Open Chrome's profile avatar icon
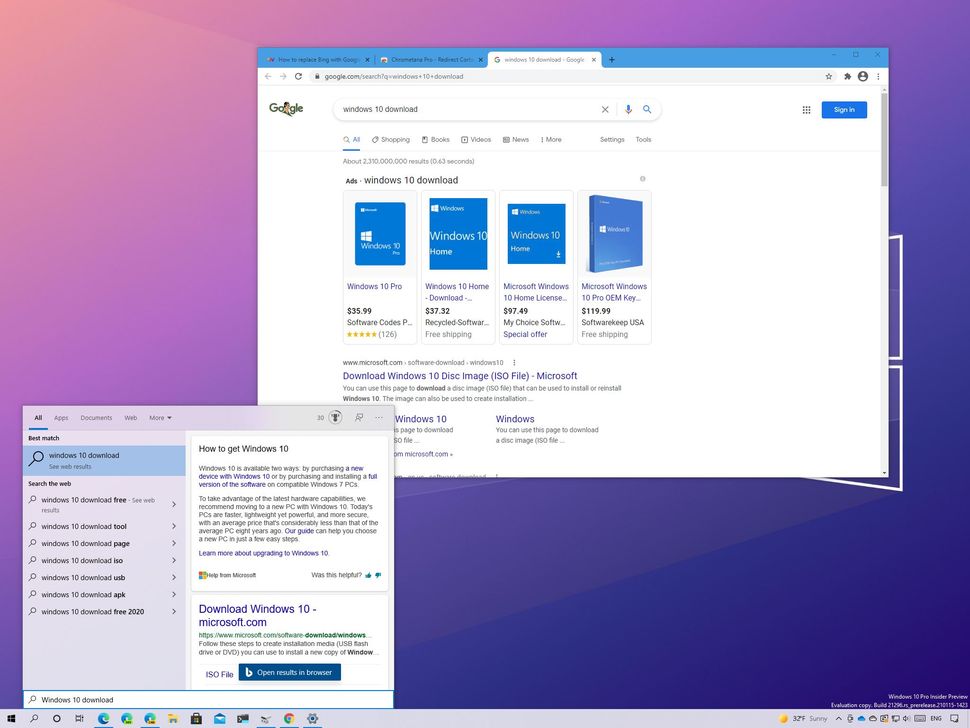Viewport: 970px width, 728px height. coord(862,76)
